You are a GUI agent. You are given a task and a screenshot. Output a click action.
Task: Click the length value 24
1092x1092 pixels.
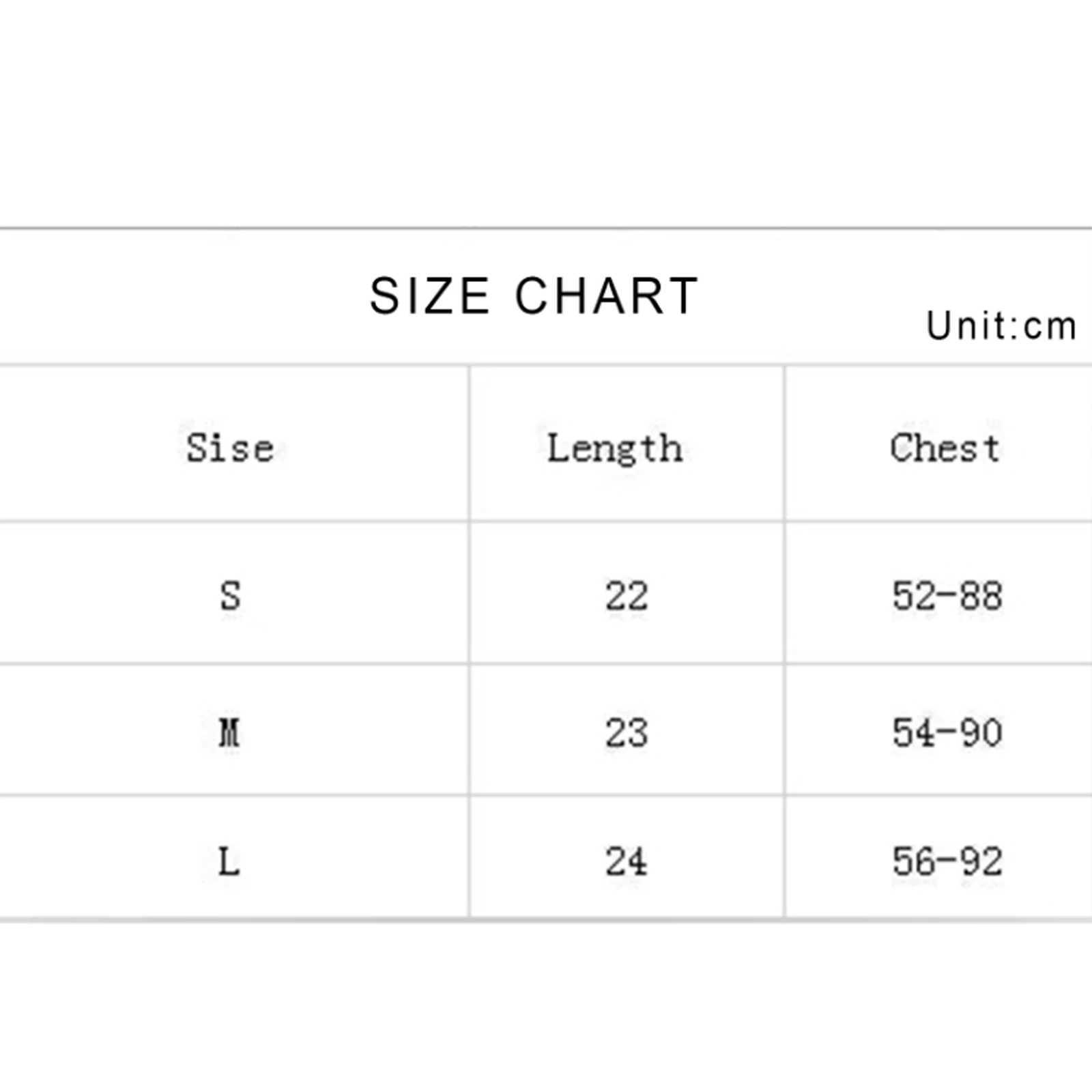(627, 861)
